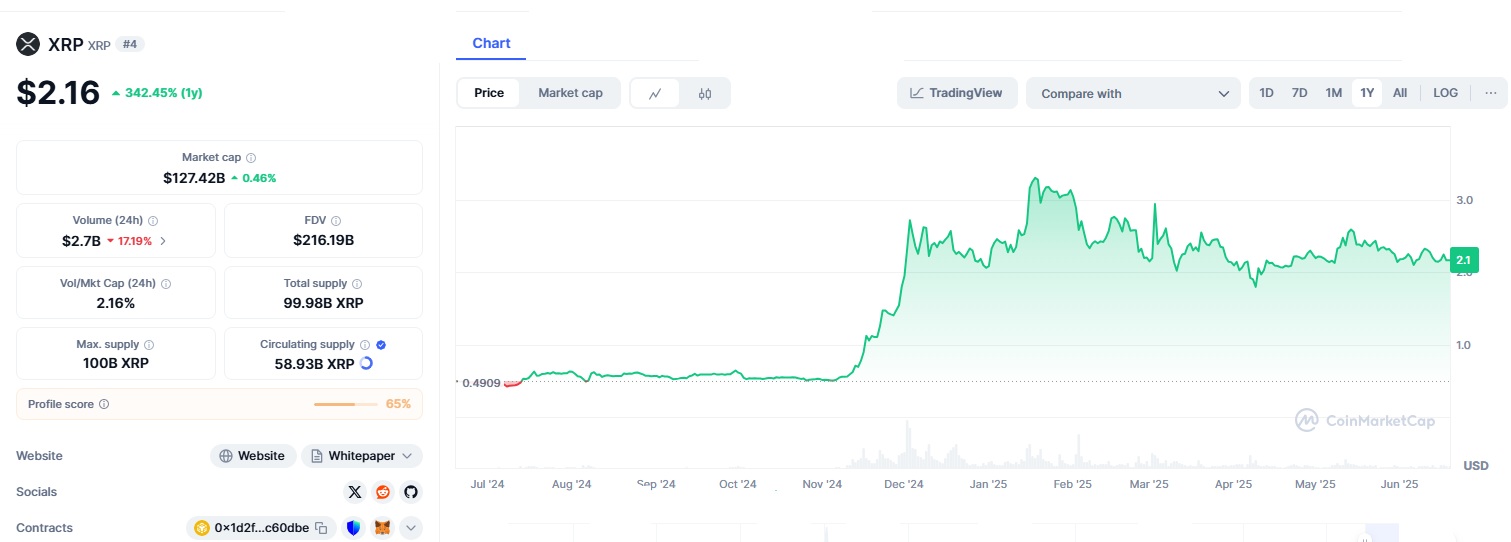
Task: Click the blue shield icon in Contracts
Action: [353, 528]
